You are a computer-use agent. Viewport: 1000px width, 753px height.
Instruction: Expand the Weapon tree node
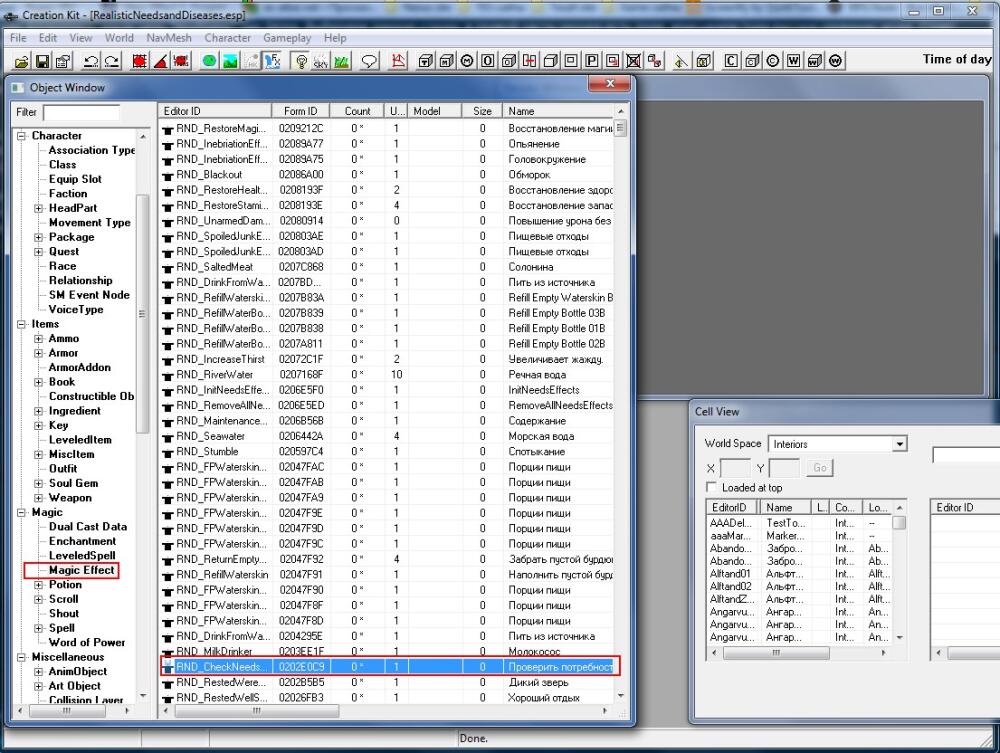[x=39, y=498]
